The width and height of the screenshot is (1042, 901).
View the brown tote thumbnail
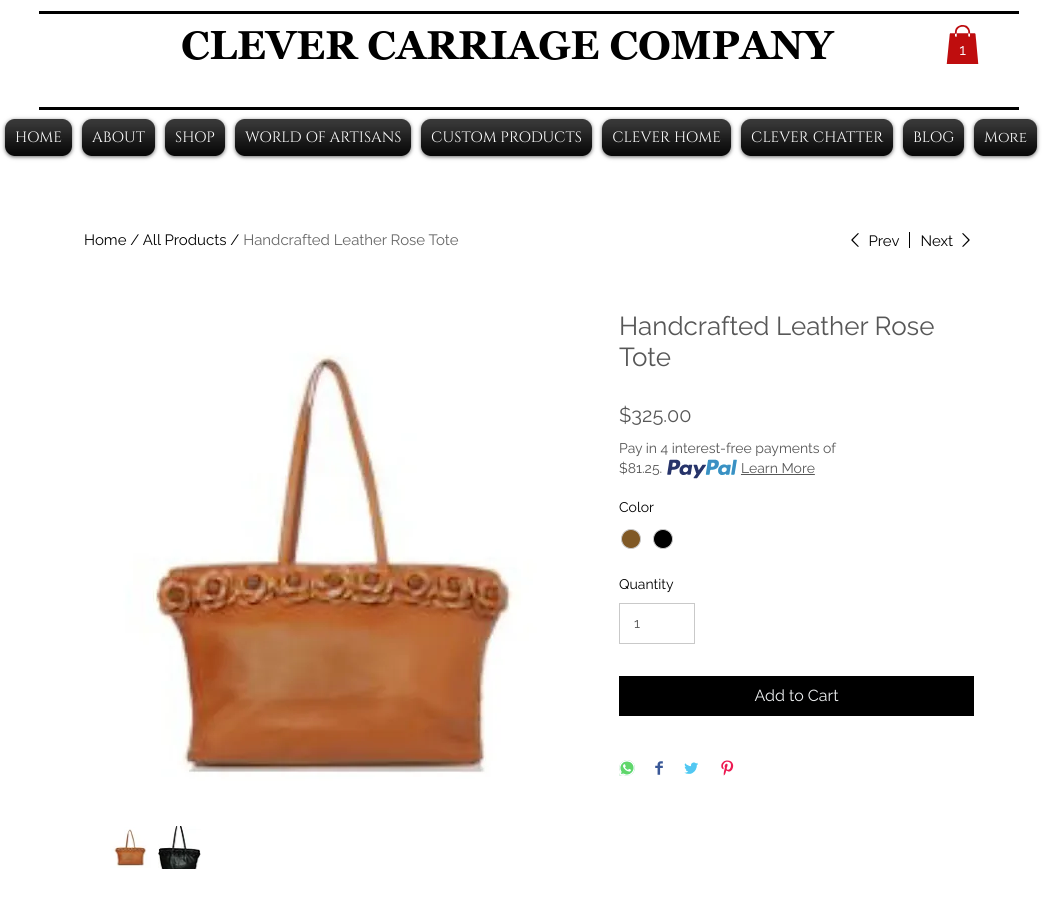[x=130, y=848]
